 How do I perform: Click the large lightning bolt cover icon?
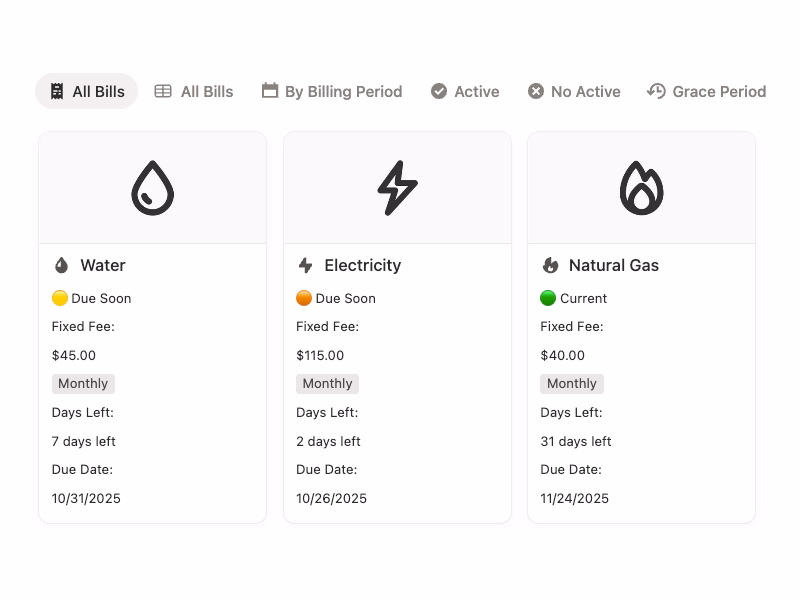click(x=397, y=188)
